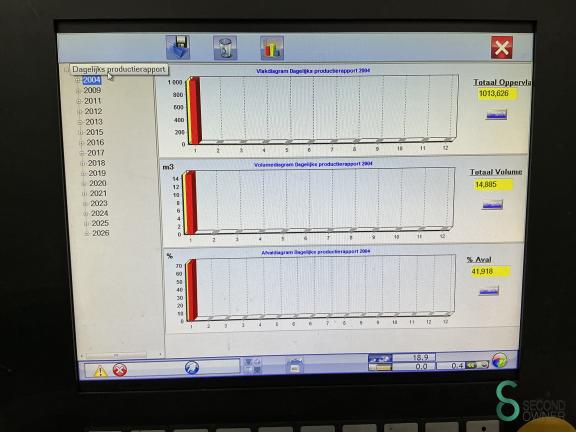Click the Volumediagram Dagelijks productierapport 2004 title
576x432 pixels.
pyautogui.click(x=313, y=164)
